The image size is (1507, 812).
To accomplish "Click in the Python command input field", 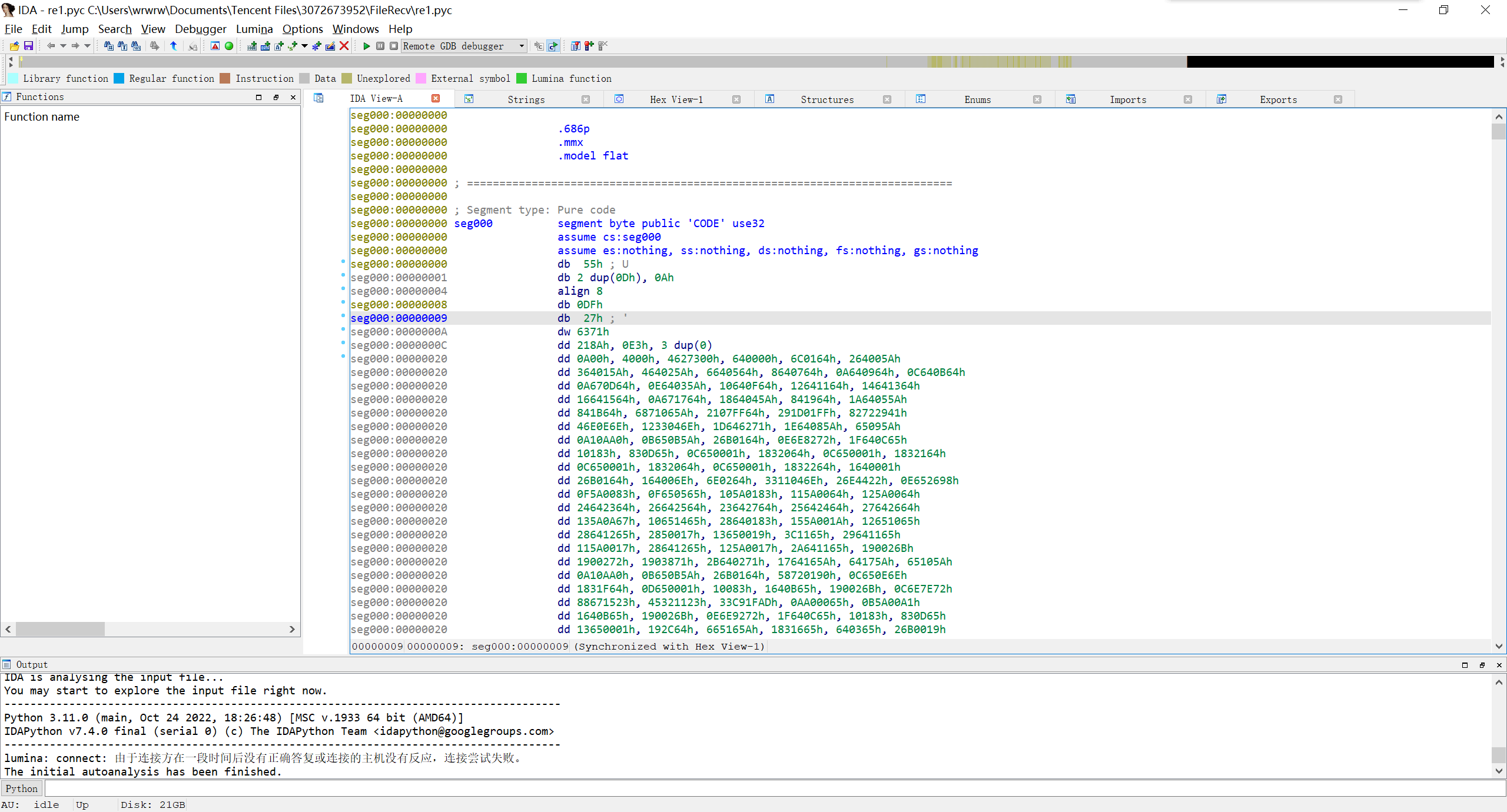I will point(765,788).
